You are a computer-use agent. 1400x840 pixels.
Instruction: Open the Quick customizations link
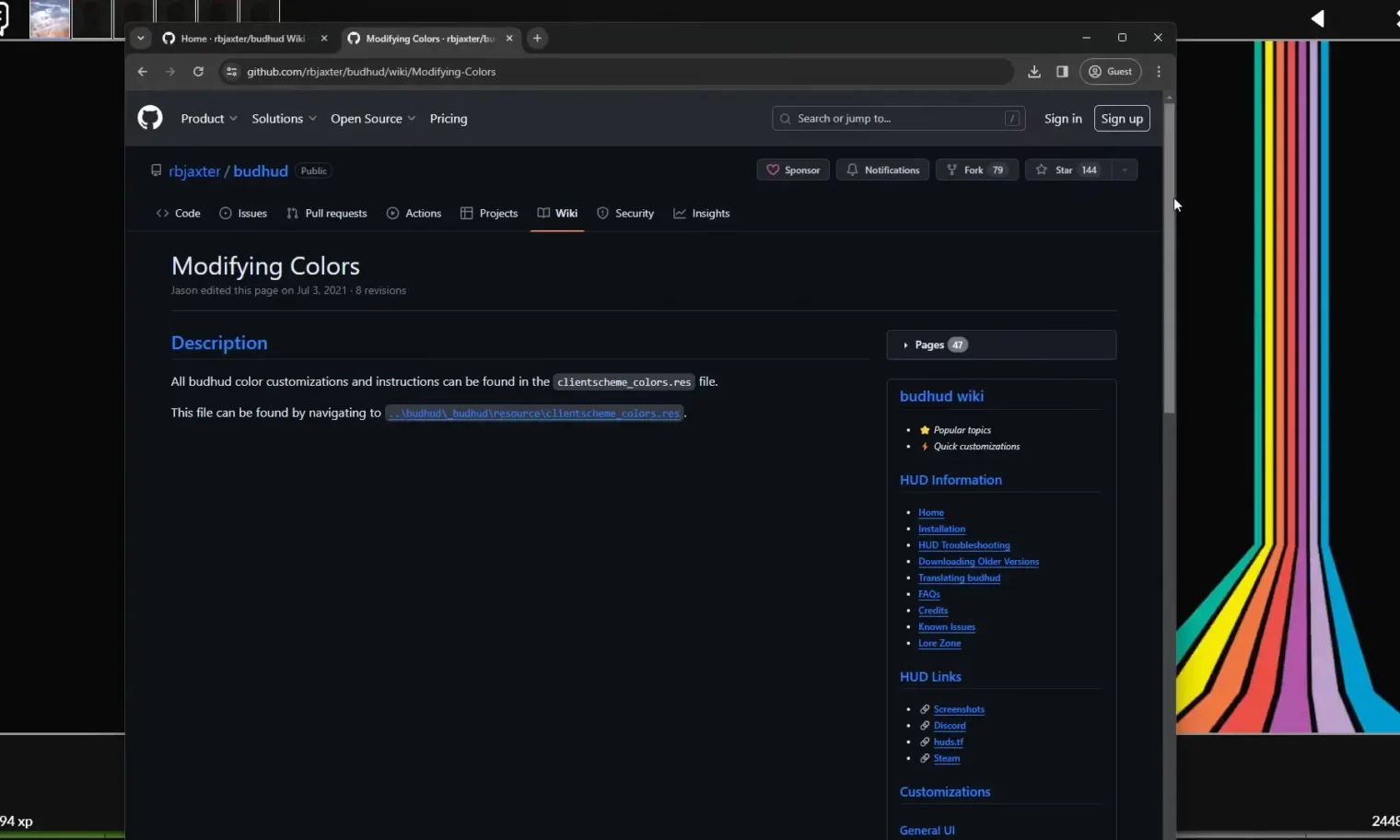point(976,447)
